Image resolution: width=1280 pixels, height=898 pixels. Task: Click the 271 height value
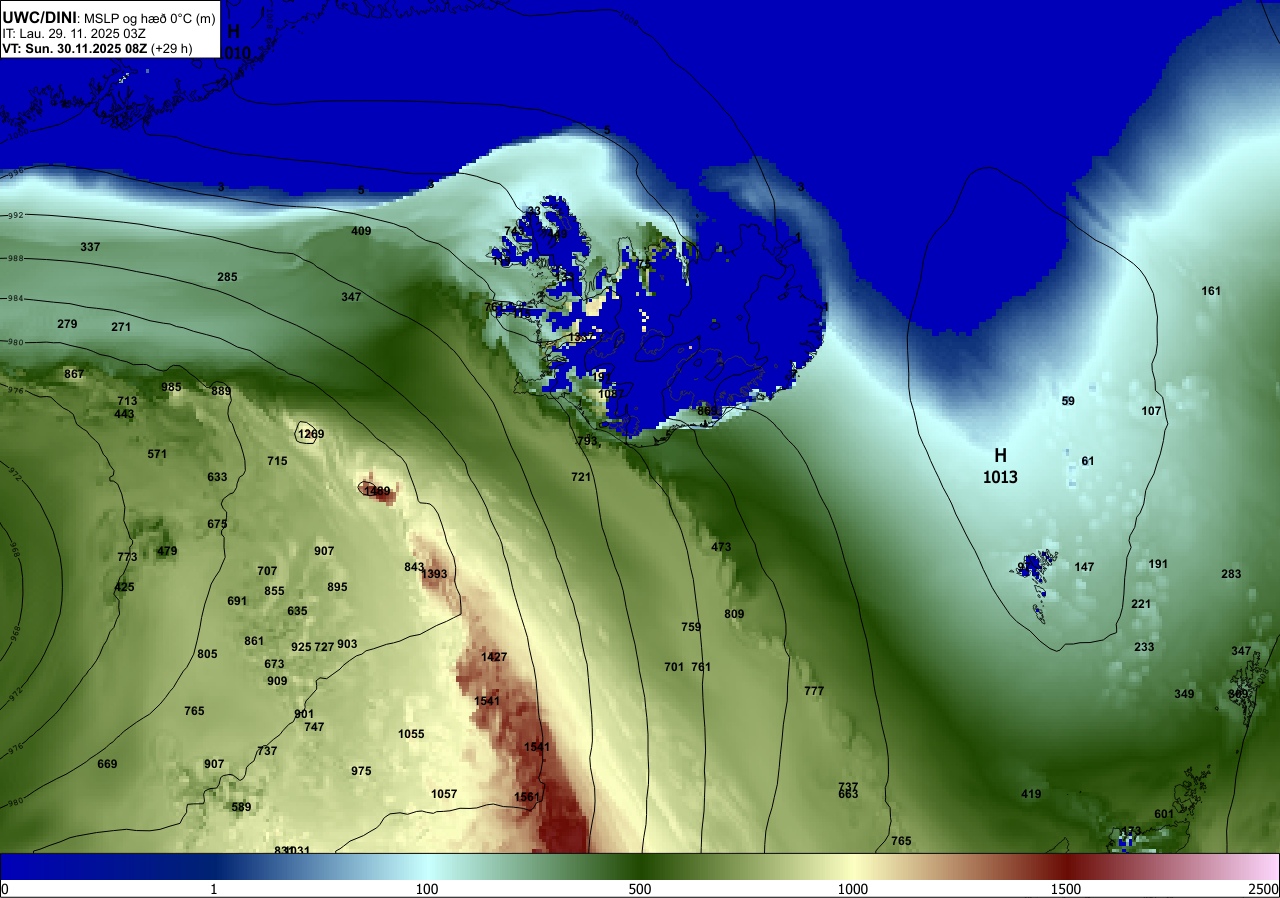pyautogui.click(x=121, y=327)
